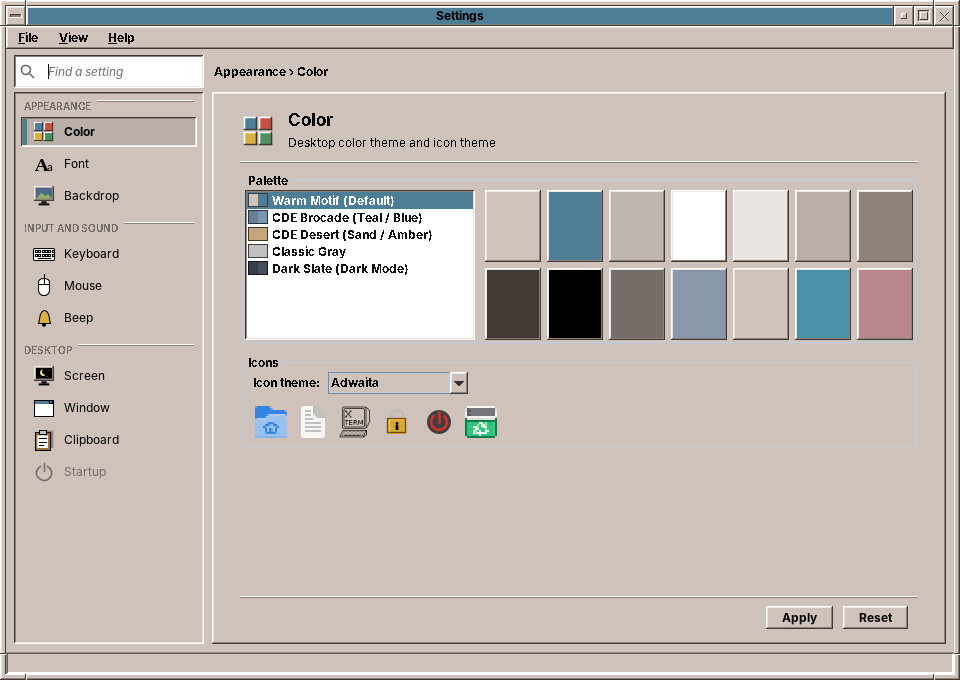Image resolution: width=960 pixels, height=680 pixels.
Task: Select the taupe swatch at top right
Action: pyautogui.click(x=885, y=226)
